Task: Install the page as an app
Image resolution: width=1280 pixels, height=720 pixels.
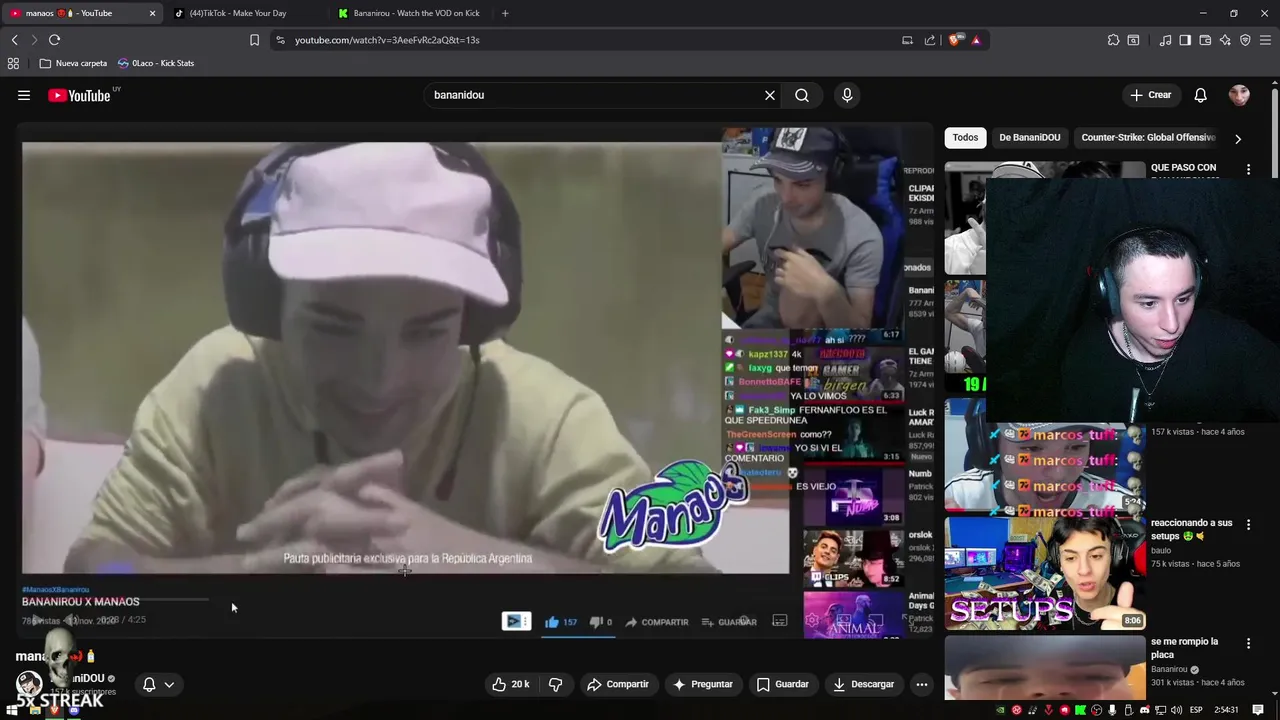Action: pos(907,40)
